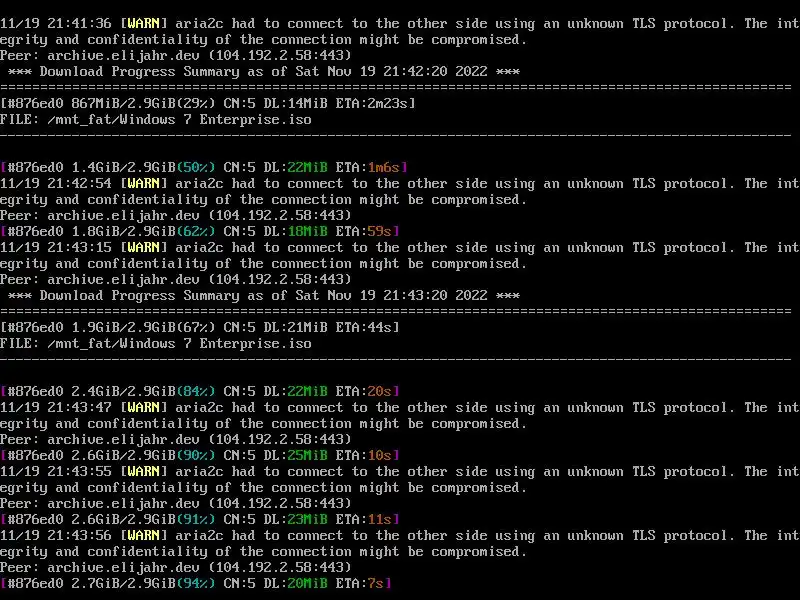Click the 11/19 21:43:47 timestamp
The image size is (800, 600).
coord(56,408)
